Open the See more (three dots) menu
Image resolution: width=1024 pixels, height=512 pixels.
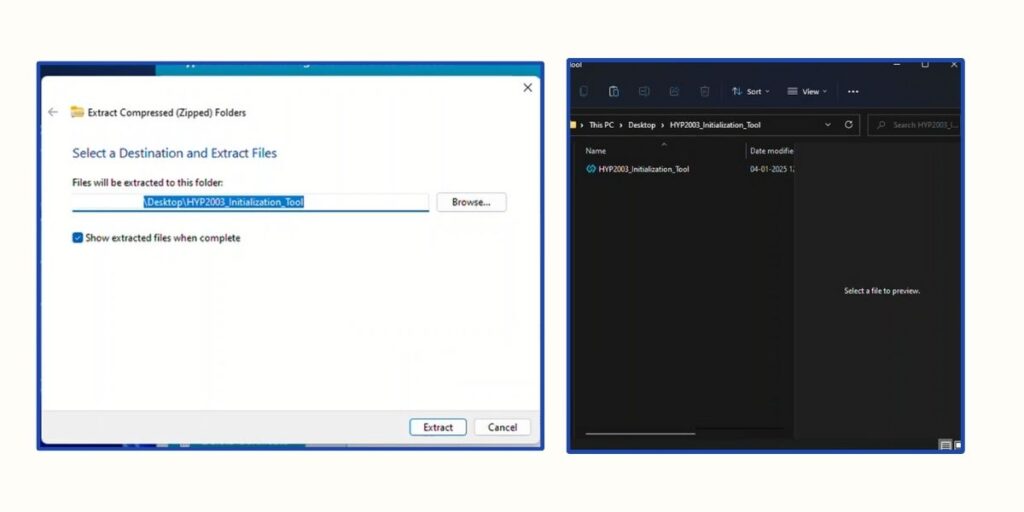(853, 91)
